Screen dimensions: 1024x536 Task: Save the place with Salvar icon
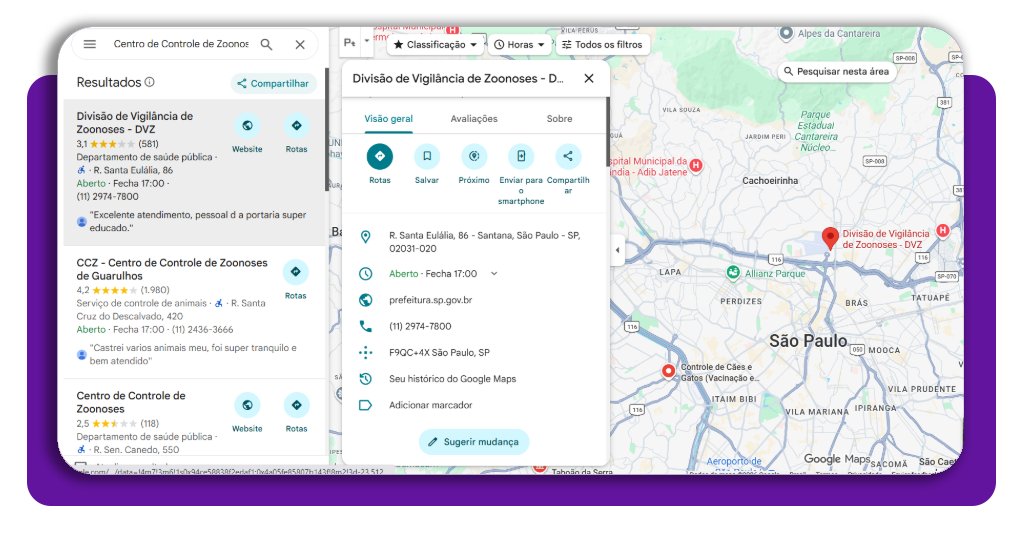(427, 157)
